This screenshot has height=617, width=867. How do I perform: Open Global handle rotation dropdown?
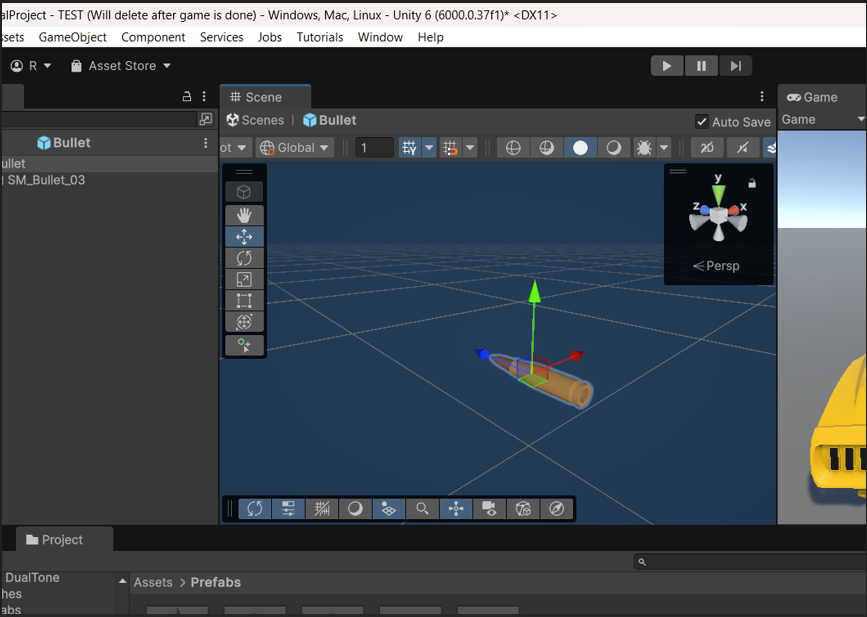tap(294, 148)
